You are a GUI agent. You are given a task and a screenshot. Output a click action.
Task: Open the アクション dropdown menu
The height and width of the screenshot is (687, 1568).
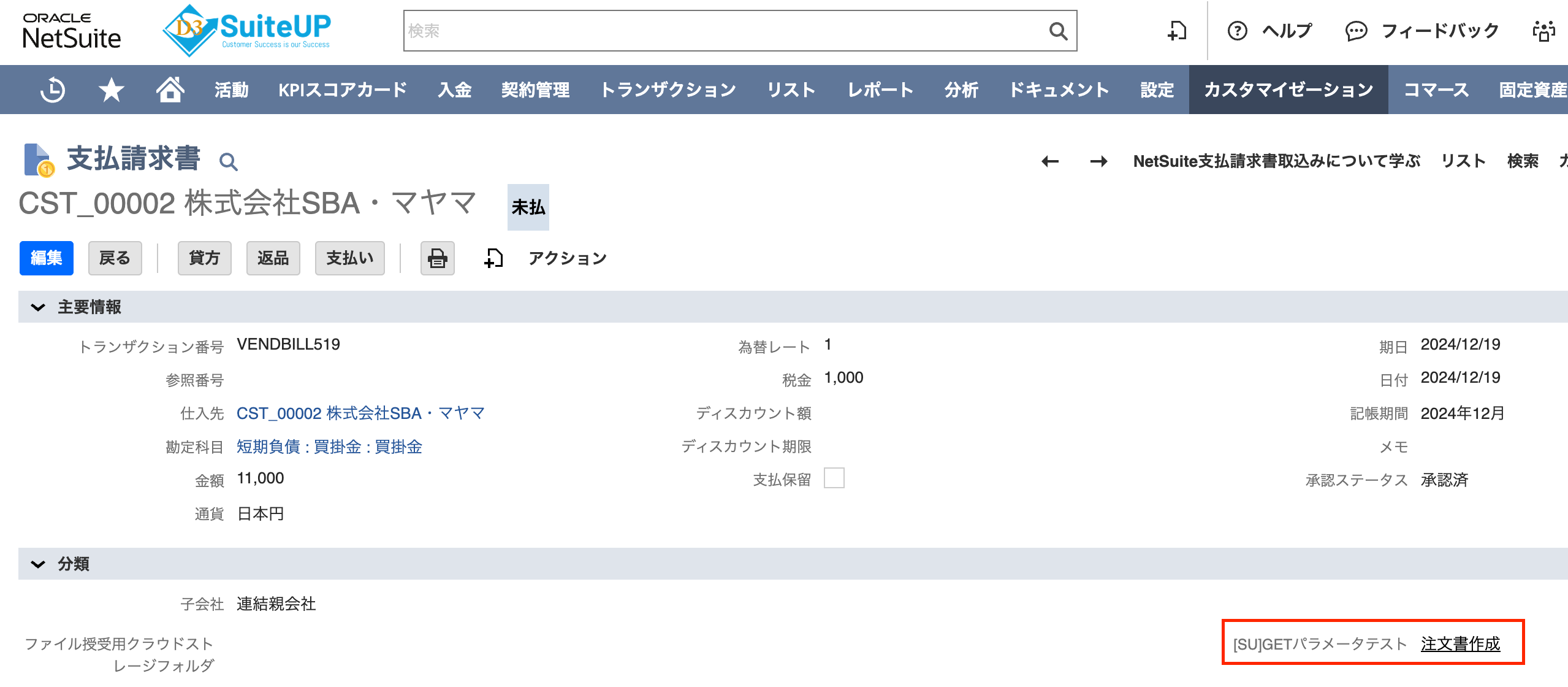567,258
